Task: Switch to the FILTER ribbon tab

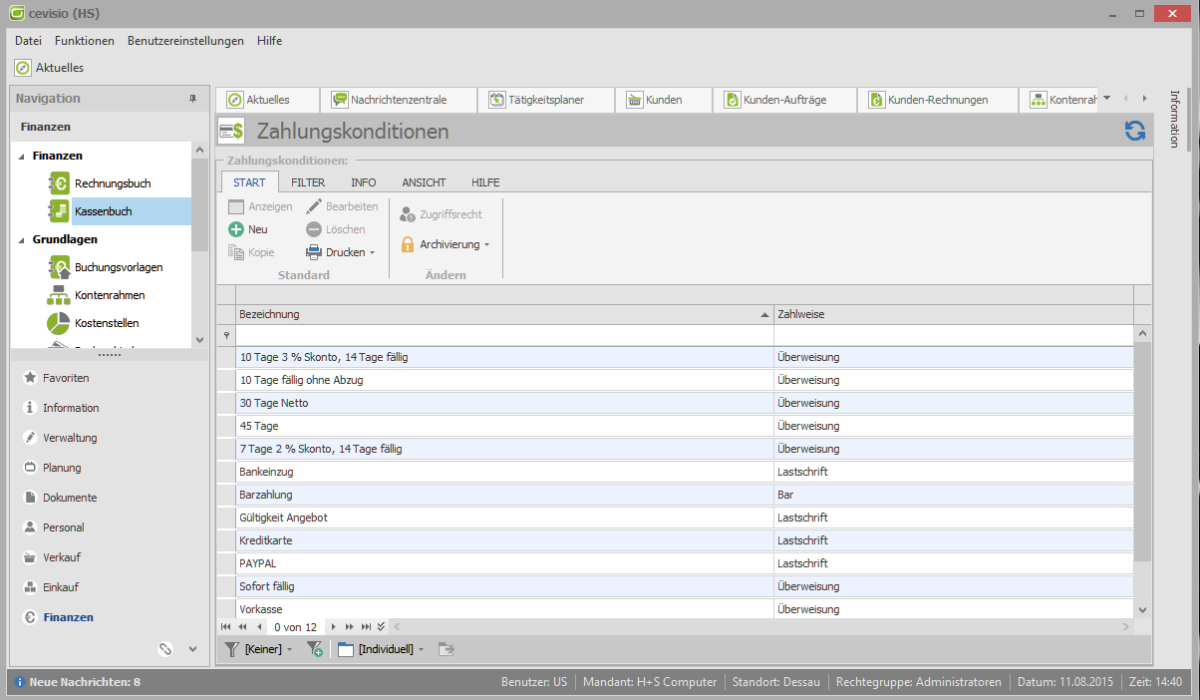Action: [x=308, y=183]
